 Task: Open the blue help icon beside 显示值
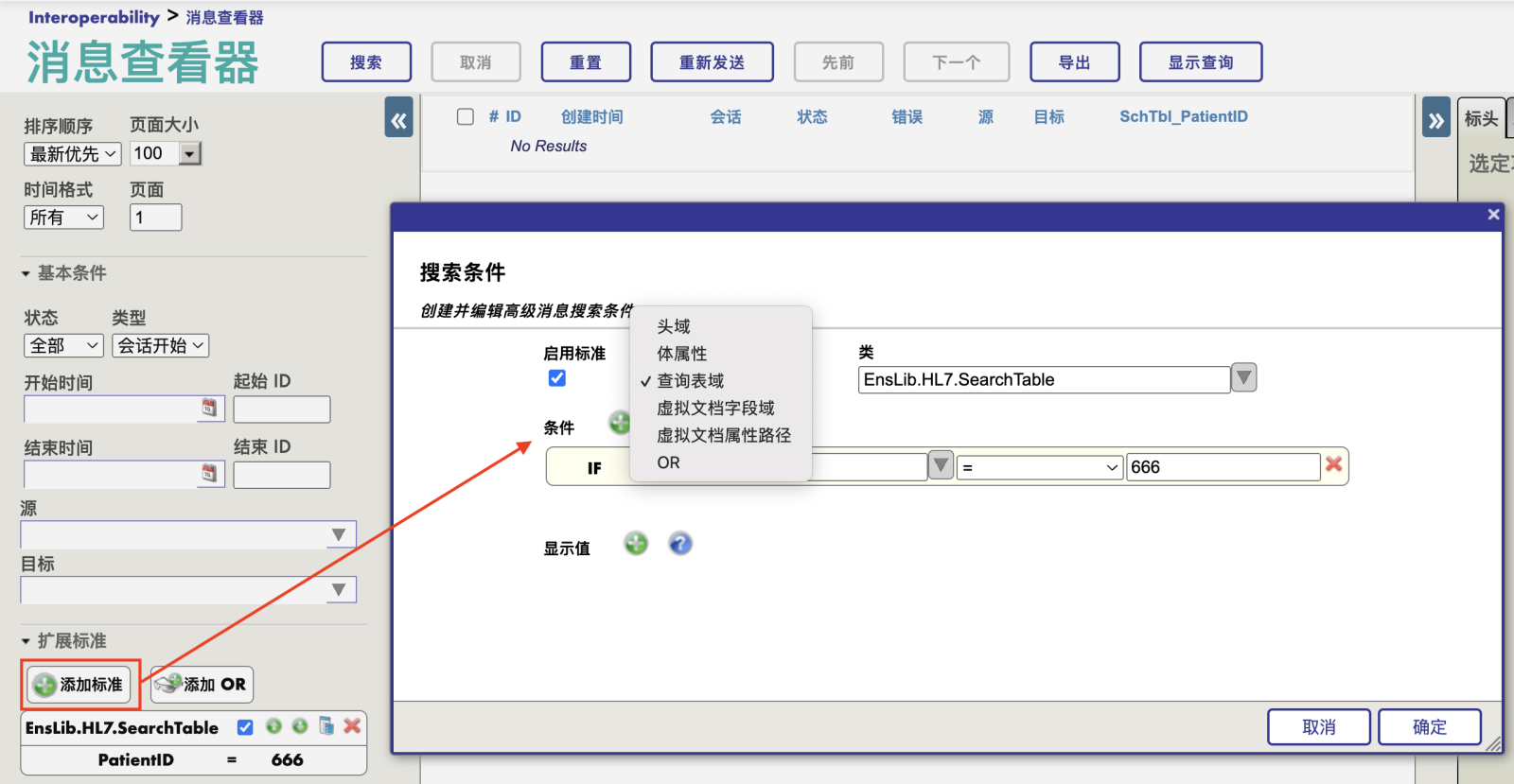[679, 544]
